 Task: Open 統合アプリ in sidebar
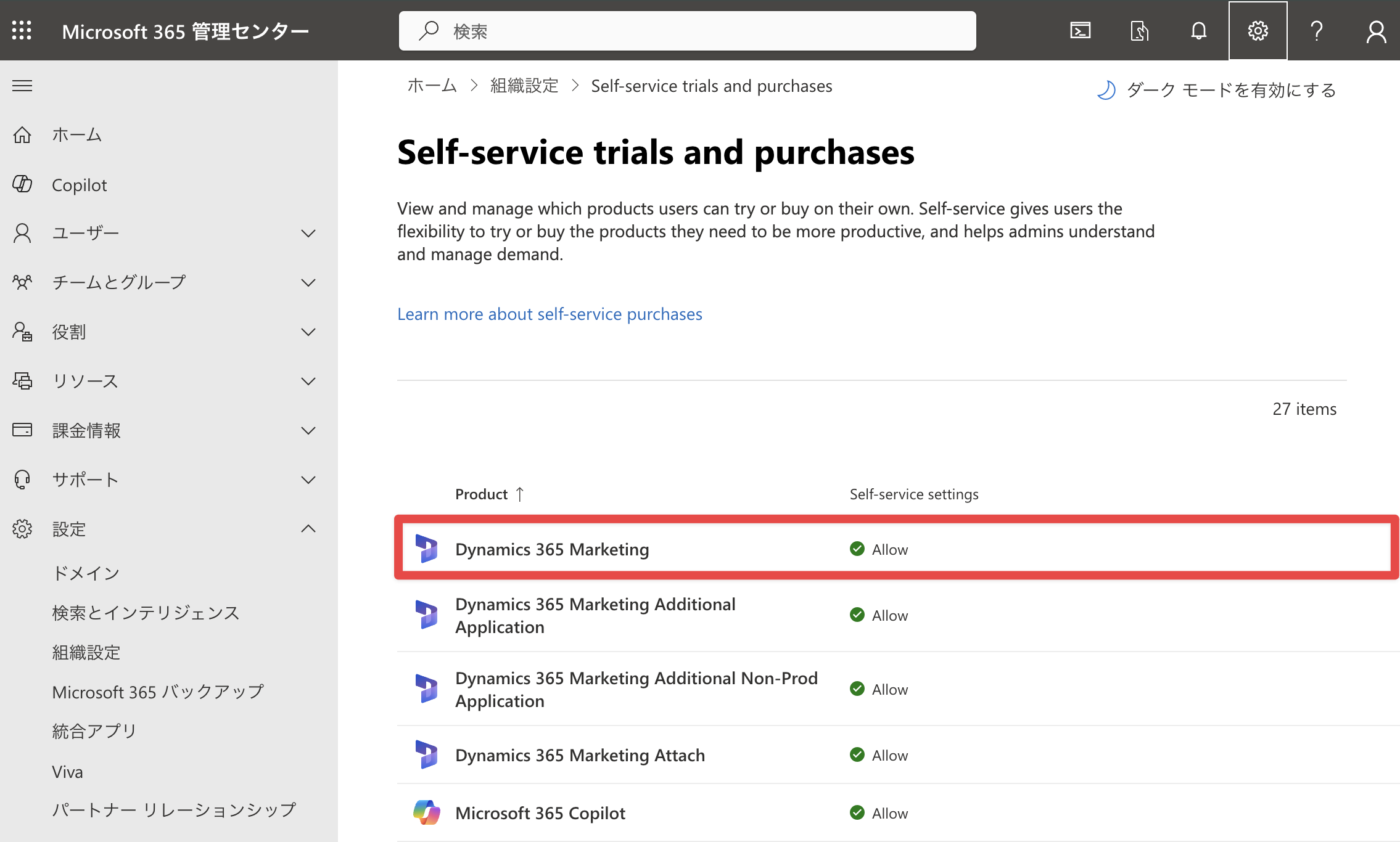tap(94, 731)
